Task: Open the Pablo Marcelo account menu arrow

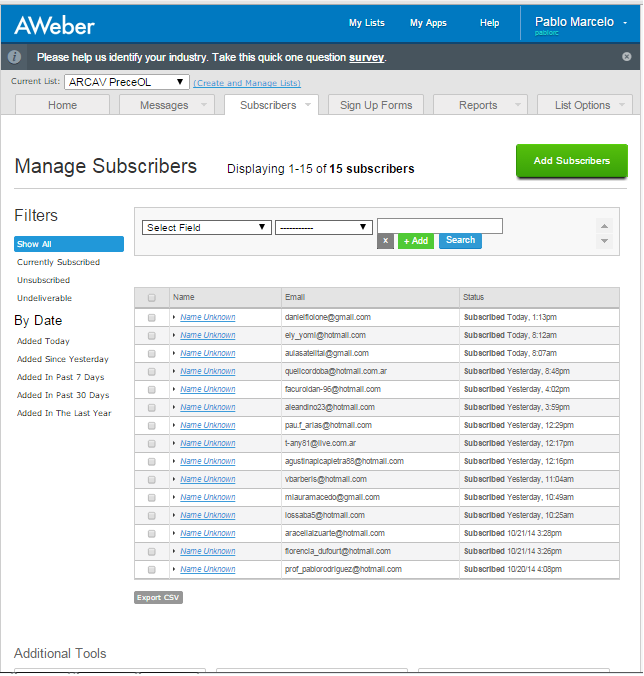Action: click(625, 22)
